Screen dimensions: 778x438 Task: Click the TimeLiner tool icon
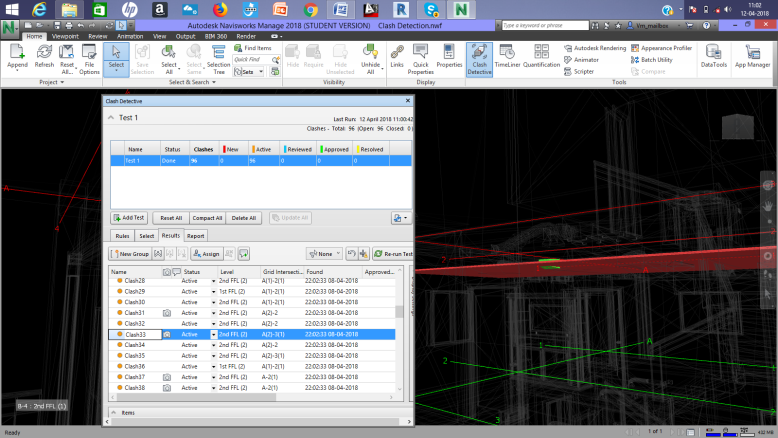pyautogui.click(x=507, y=56)
